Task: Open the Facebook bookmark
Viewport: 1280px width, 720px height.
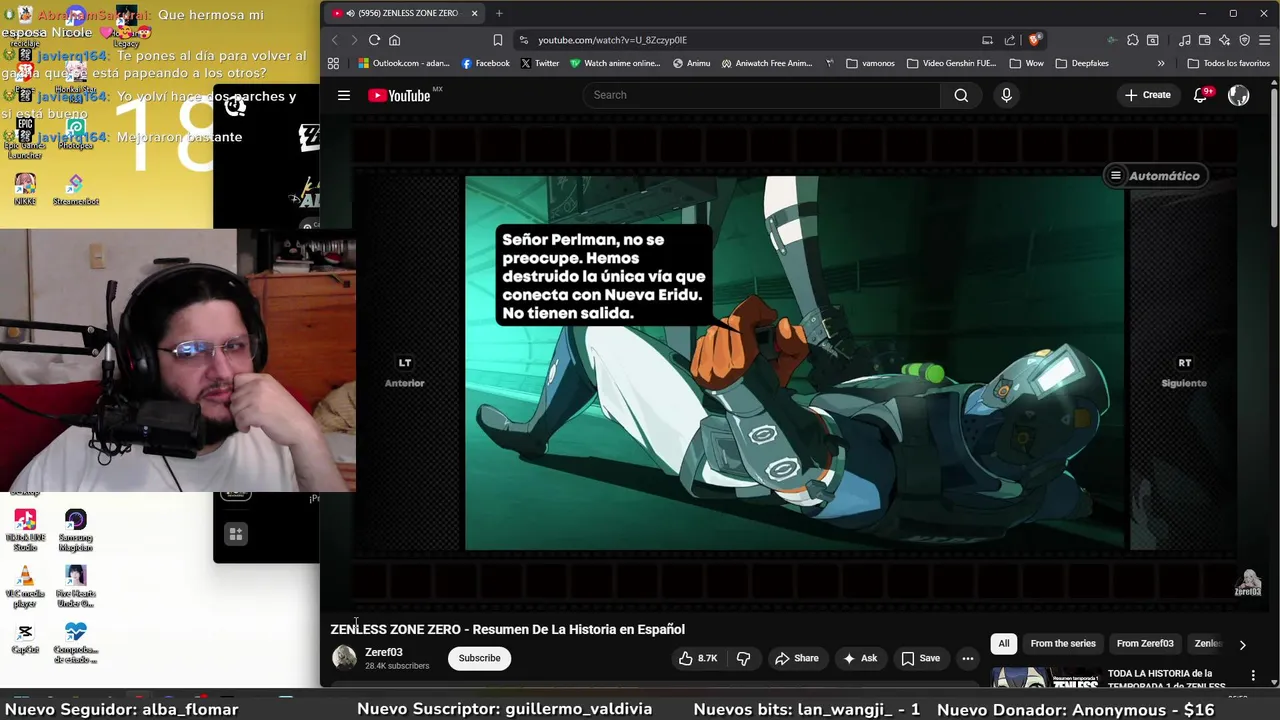Action: (x=485, y=63)
